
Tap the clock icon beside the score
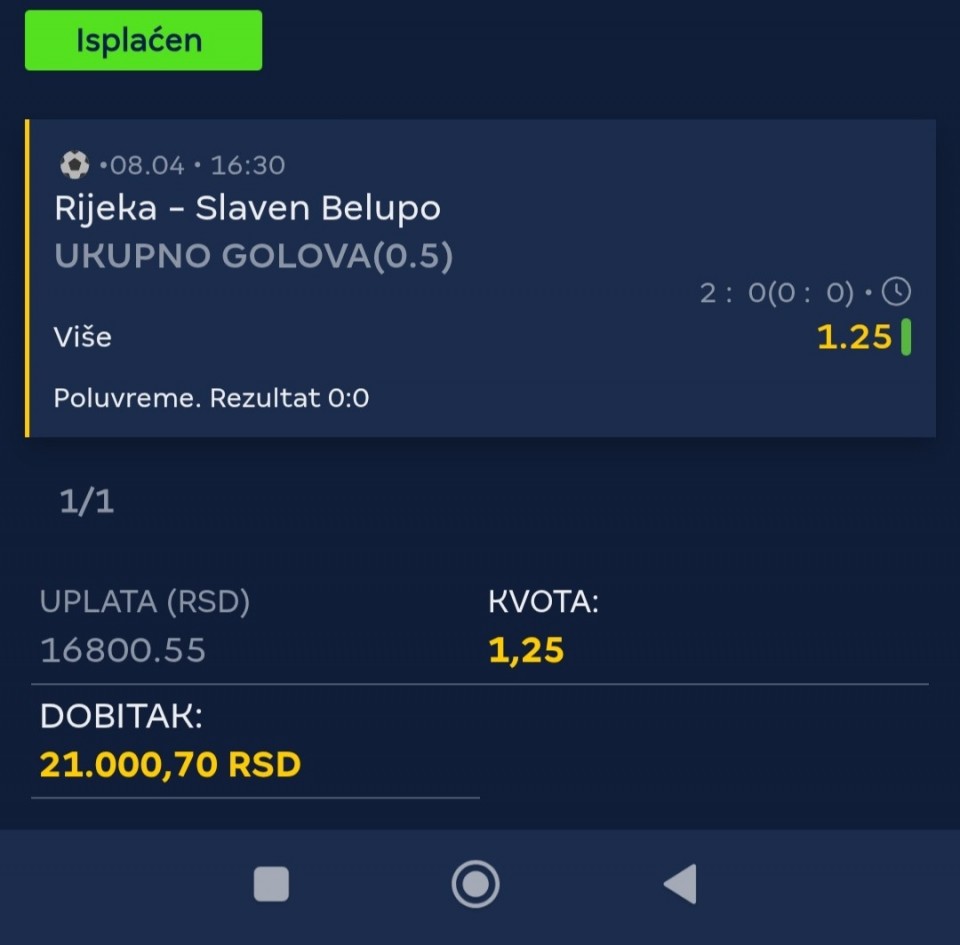896,291
